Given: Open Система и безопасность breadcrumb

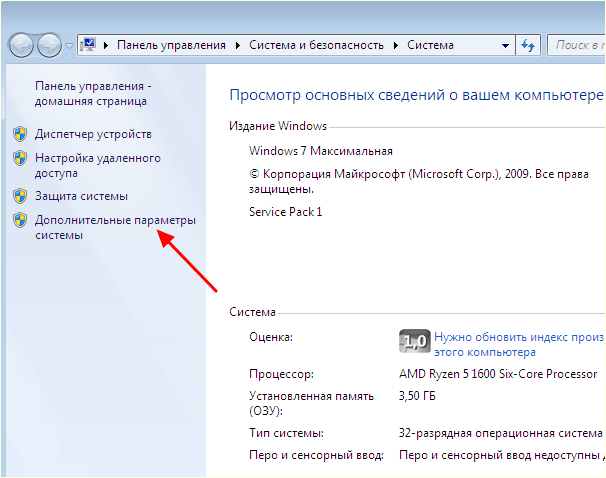Looking at the screenshot, I should [316, 45].
